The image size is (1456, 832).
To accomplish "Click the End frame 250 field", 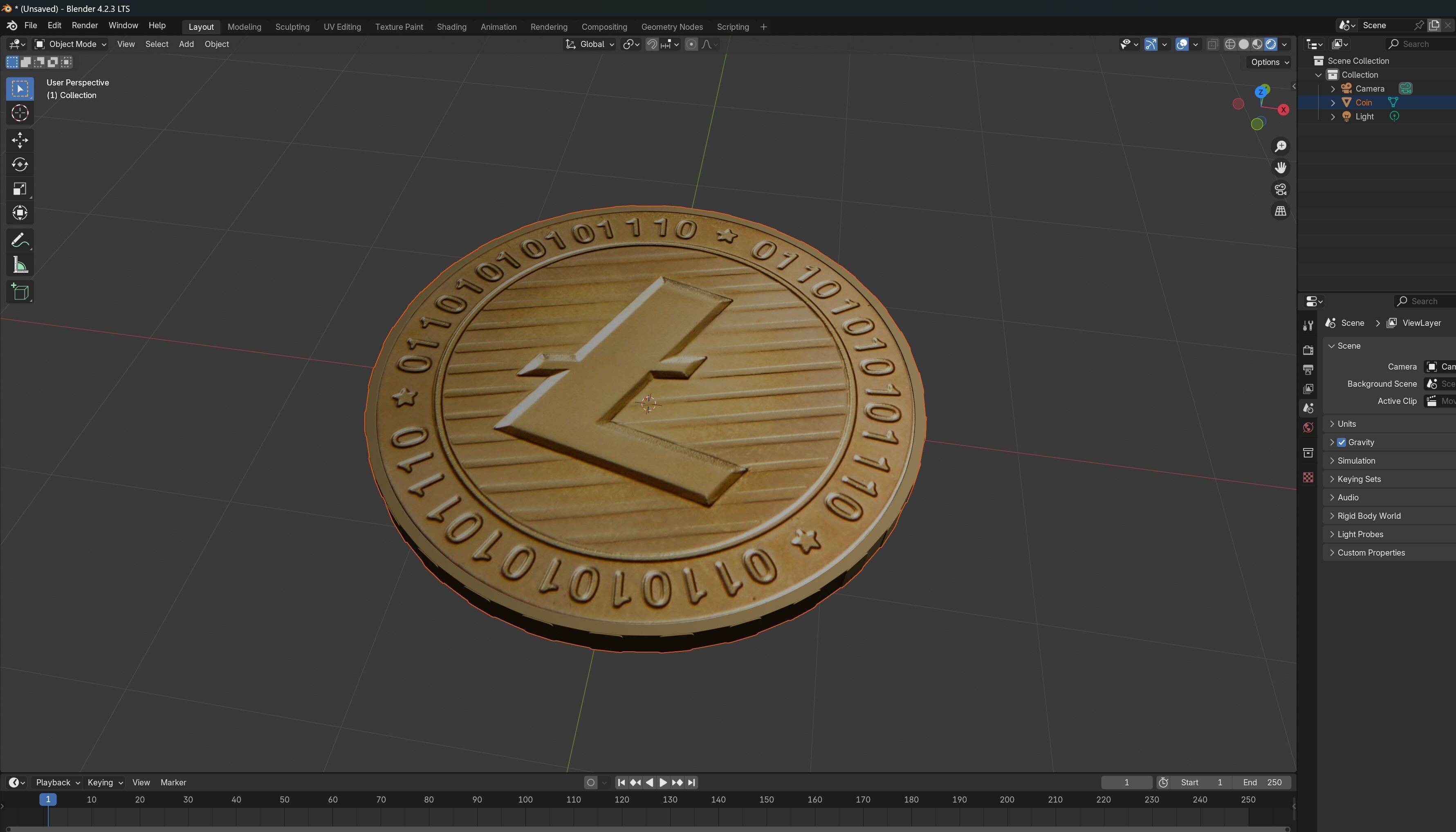I will coord(1262,782).
